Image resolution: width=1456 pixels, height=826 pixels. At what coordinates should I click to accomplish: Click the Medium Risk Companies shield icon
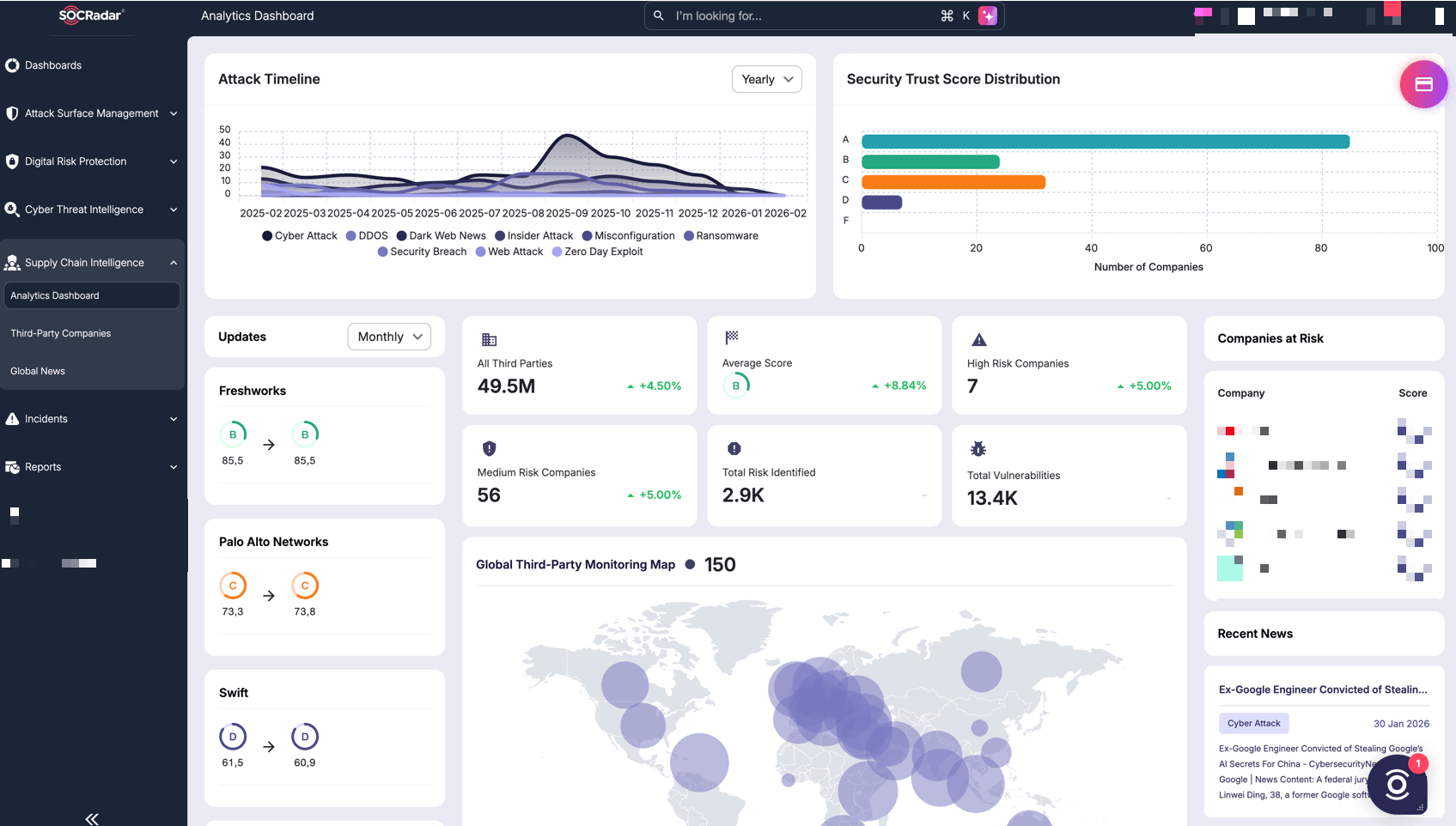click(x=489, y=448)
